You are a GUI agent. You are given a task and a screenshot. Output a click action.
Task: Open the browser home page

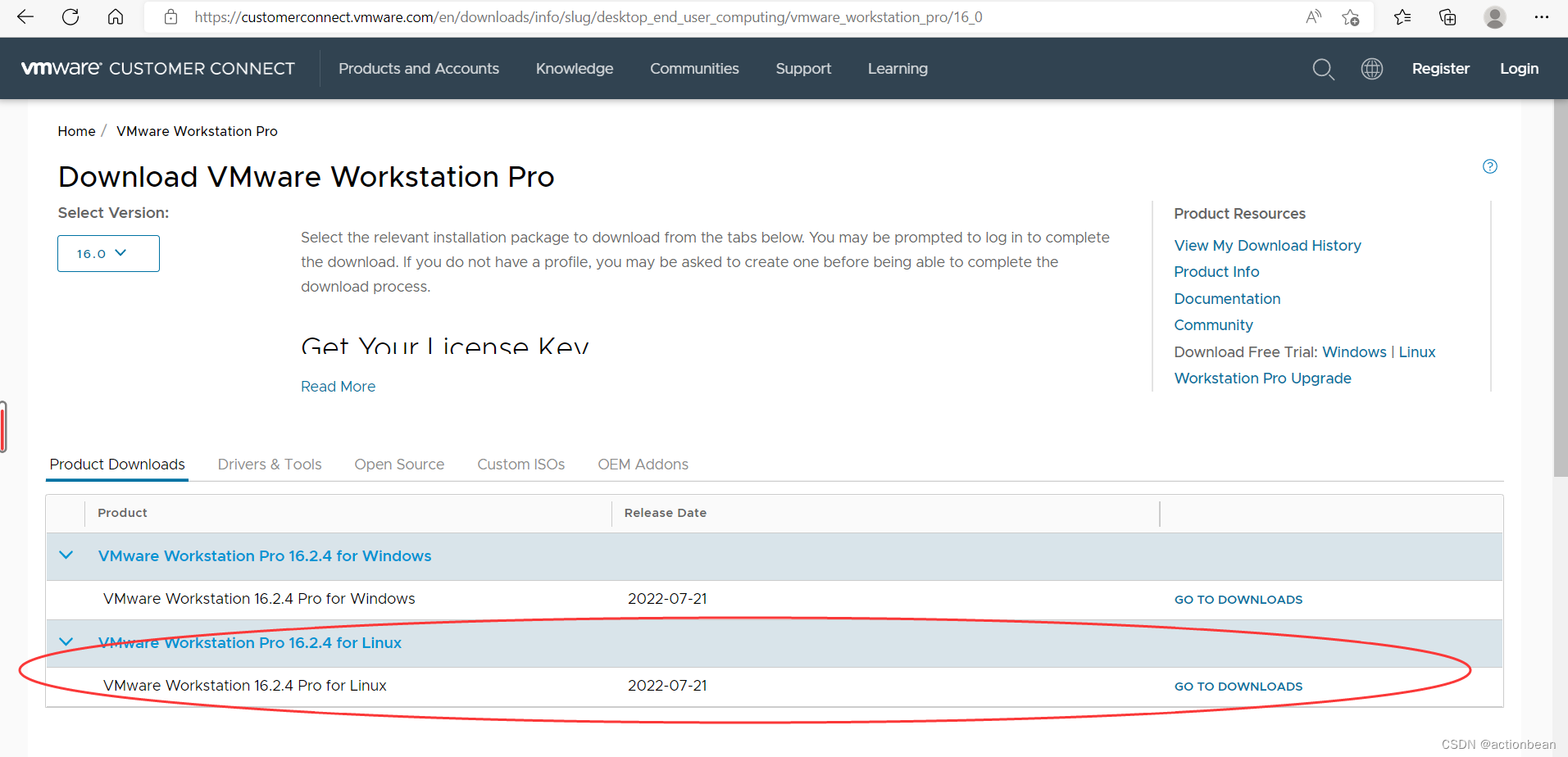coord(115,16)
